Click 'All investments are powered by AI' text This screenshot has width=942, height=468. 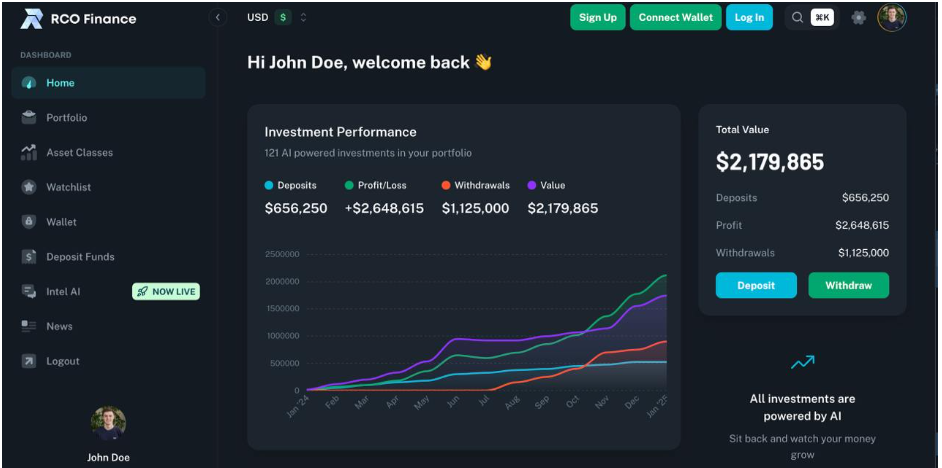802,407
